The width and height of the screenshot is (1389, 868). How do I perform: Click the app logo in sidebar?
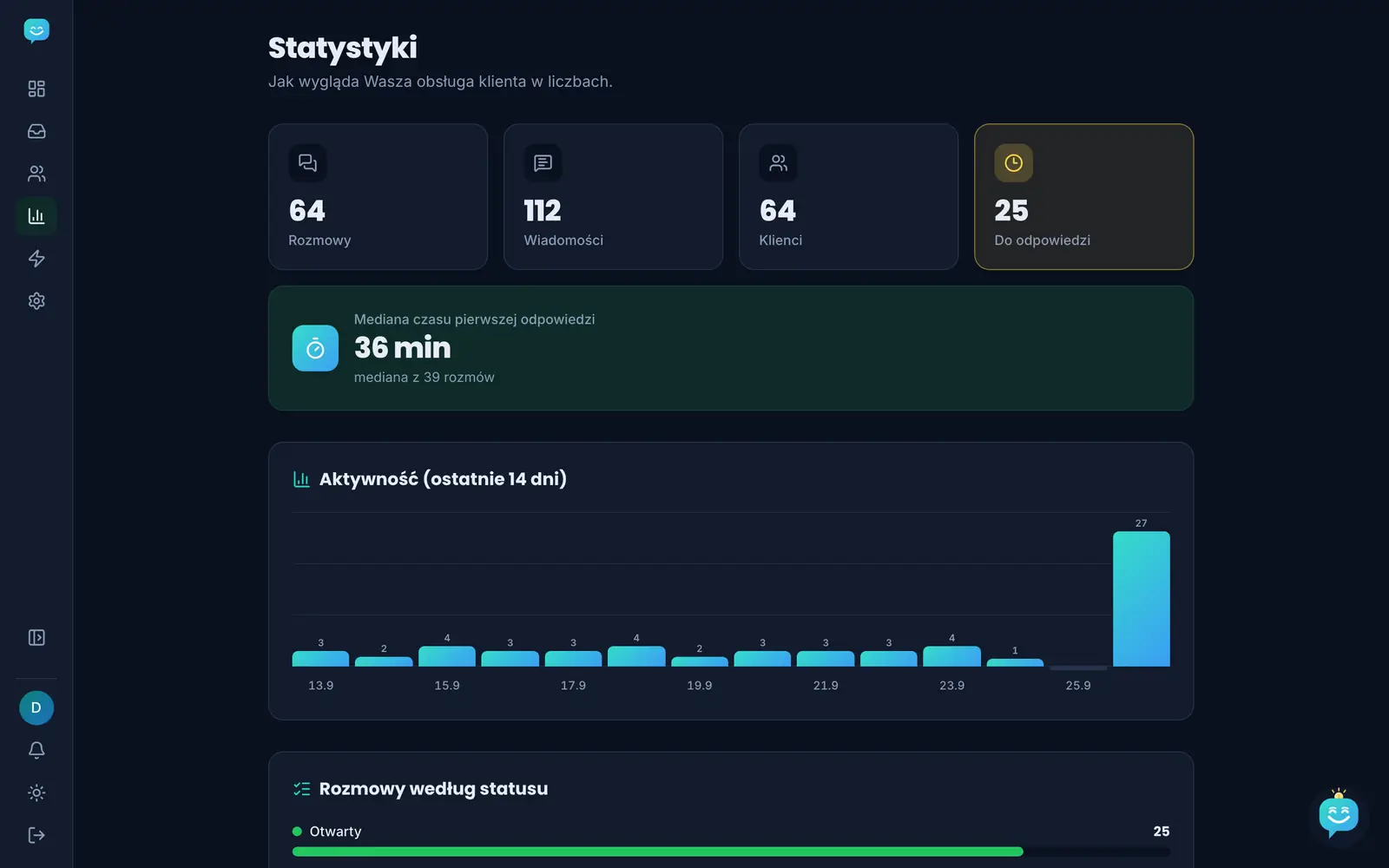pos(36,30)
